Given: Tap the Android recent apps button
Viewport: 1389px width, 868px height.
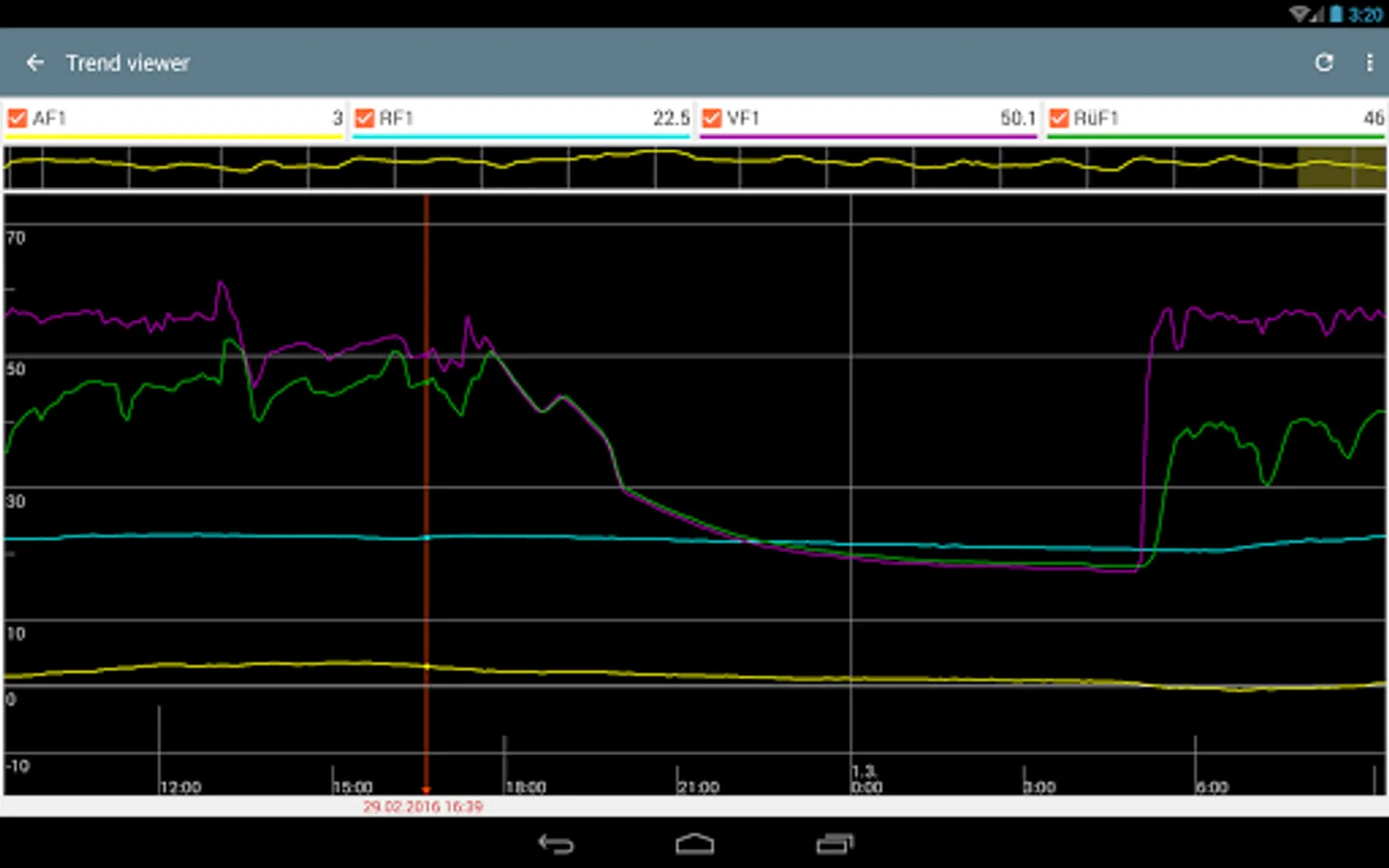Looking at the screenshot, I should 835,844.
